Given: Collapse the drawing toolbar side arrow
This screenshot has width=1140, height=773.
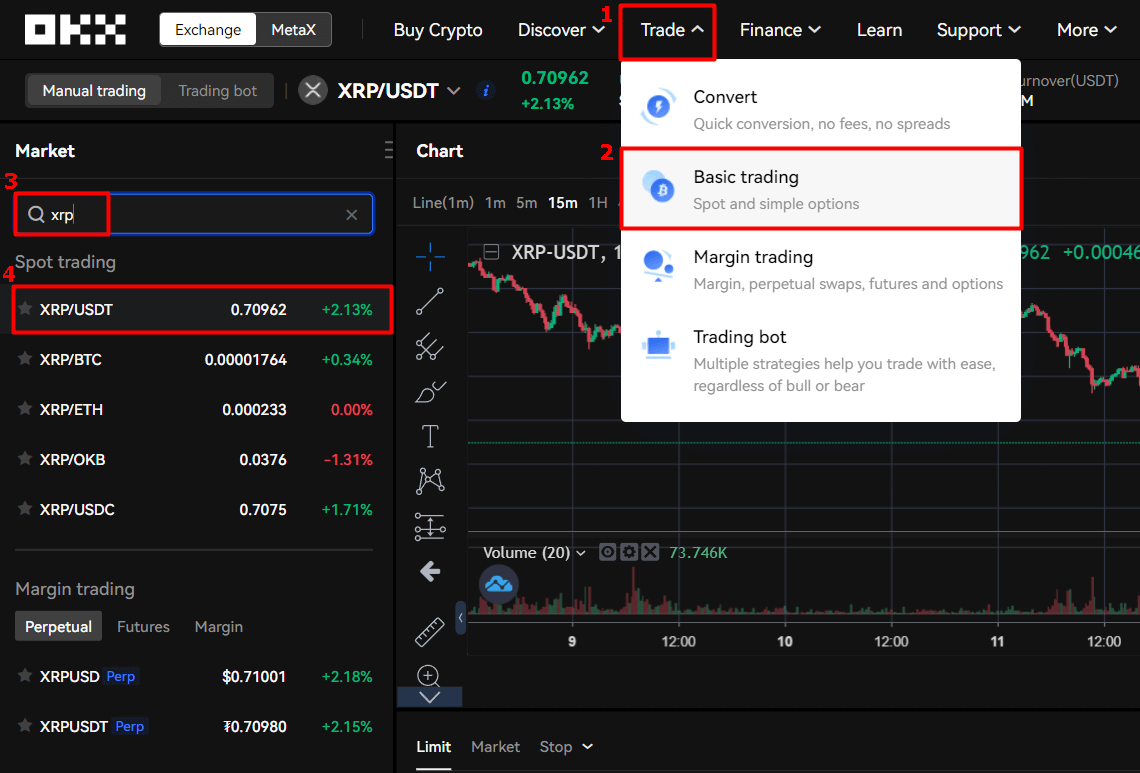Looking at the screenshot, I should click(460, 618).
